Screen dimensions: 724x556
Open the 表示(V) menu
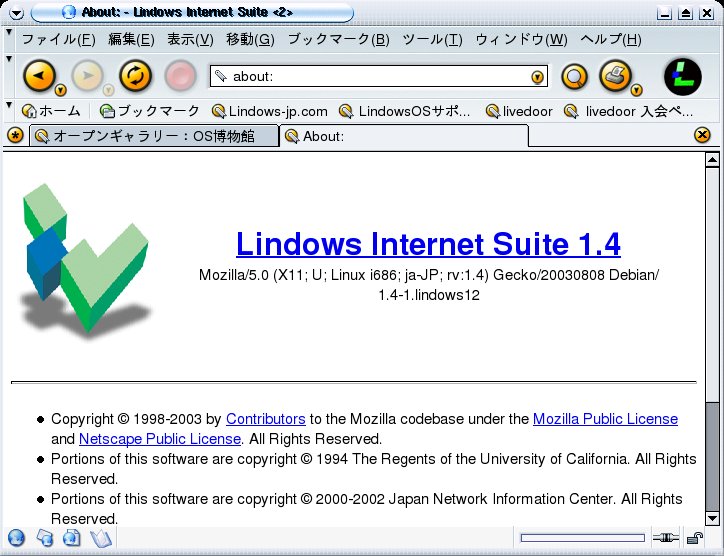pos(190,40)
